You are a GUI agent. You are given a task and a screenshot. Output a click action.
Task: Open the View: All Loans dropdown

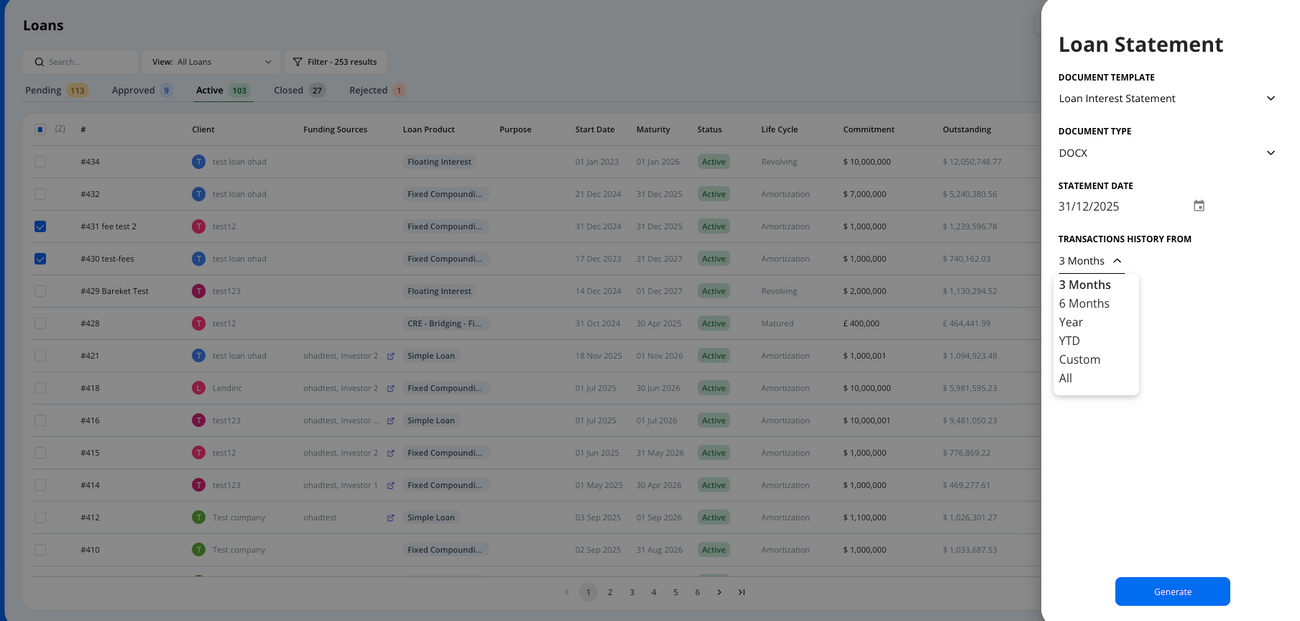(x=210, y=61)
